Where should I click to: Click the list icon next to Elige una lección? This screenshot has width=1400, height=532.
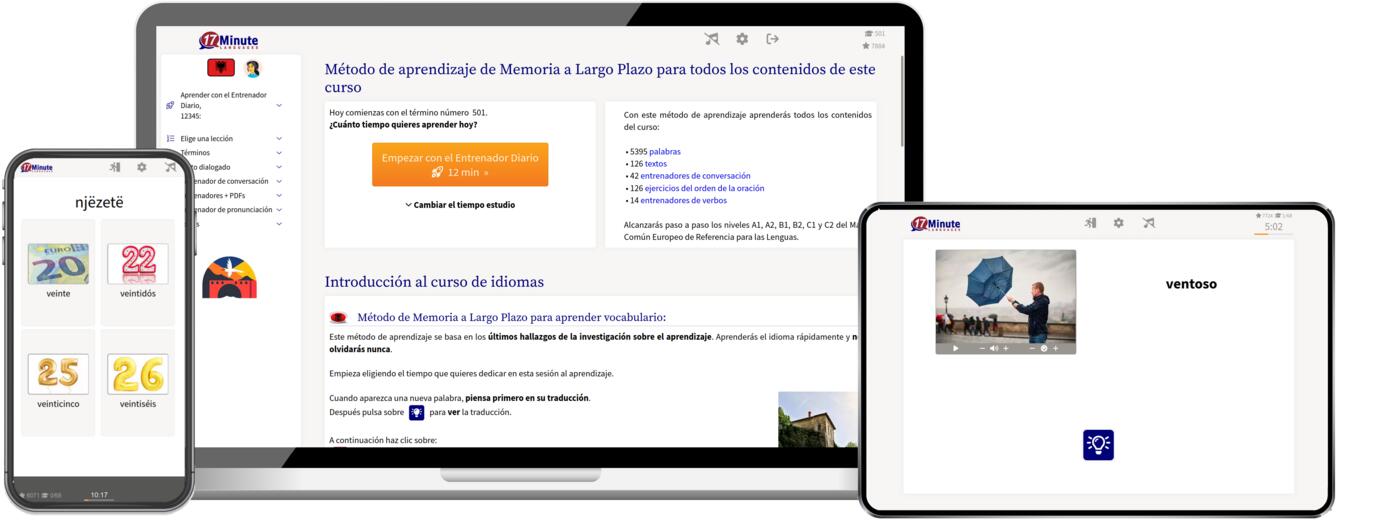[170, 138]
